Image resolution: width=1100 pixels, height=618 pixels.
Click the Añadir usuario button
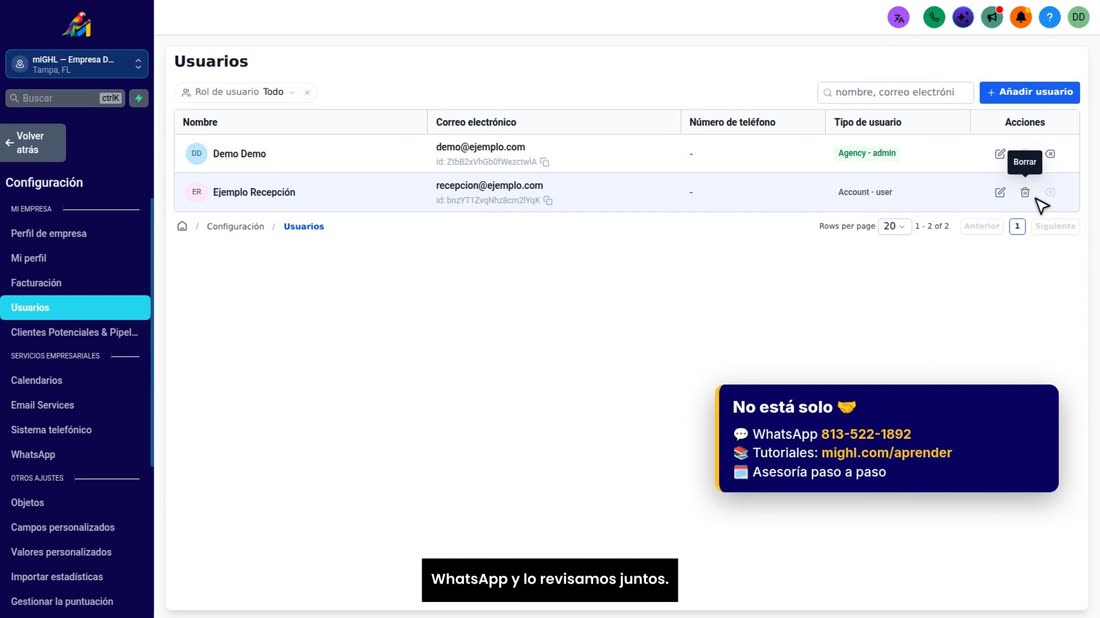(1029, 92)
